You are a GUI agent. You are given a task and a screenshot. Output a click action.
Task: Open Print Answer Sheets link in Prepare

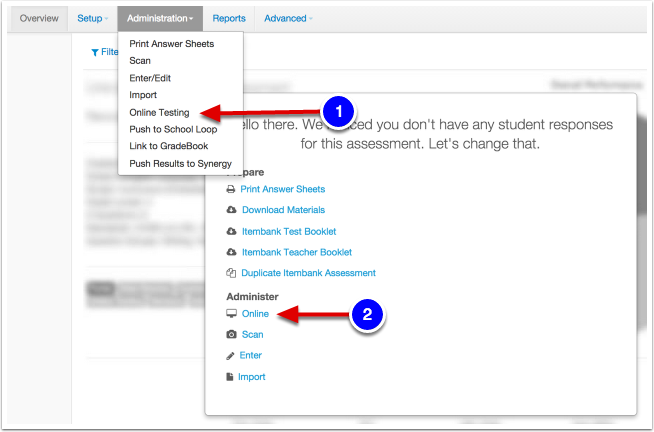tap(282, 189)
